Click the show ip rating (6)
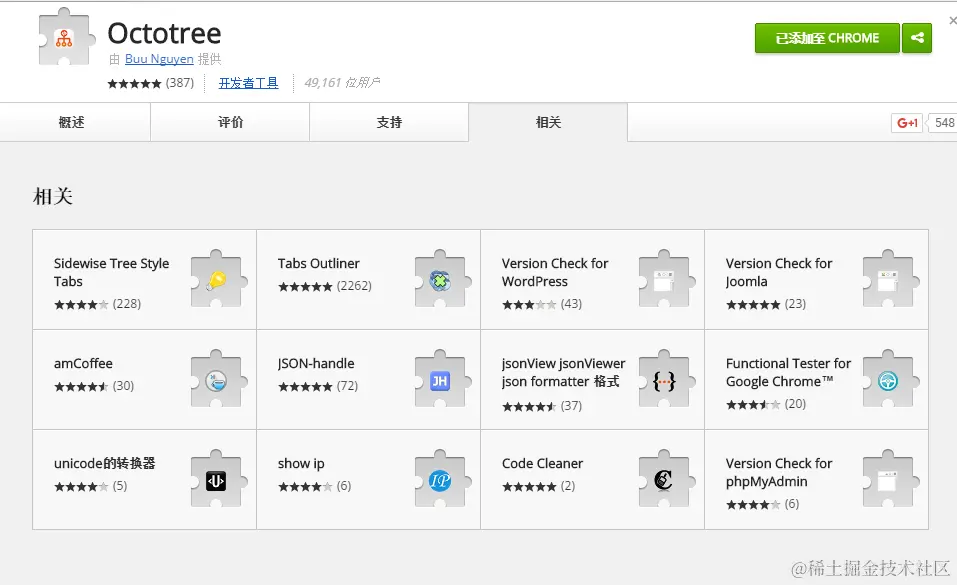 (314, 486)
